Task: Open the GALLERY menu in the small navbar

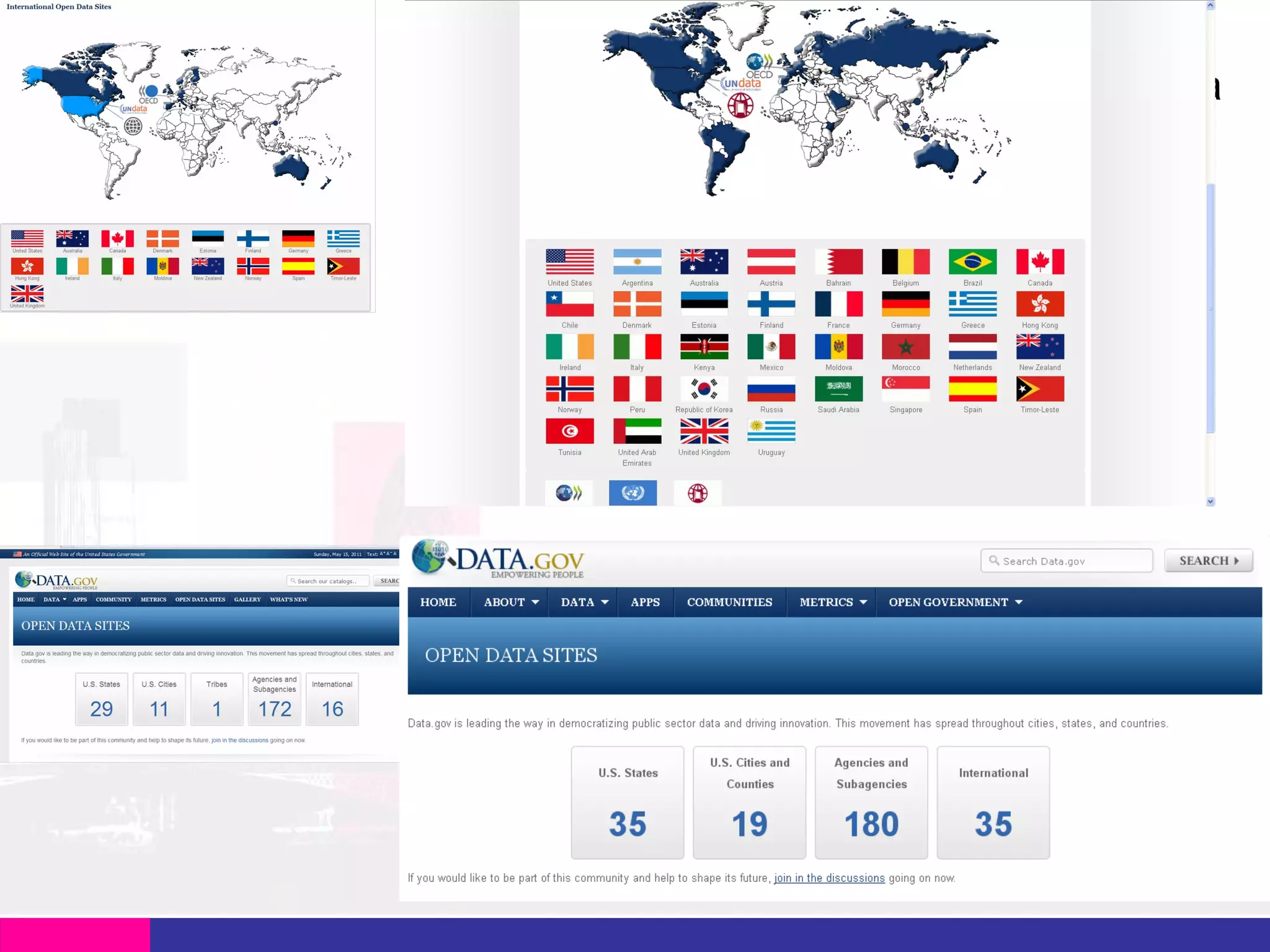Action: [247, 599]
